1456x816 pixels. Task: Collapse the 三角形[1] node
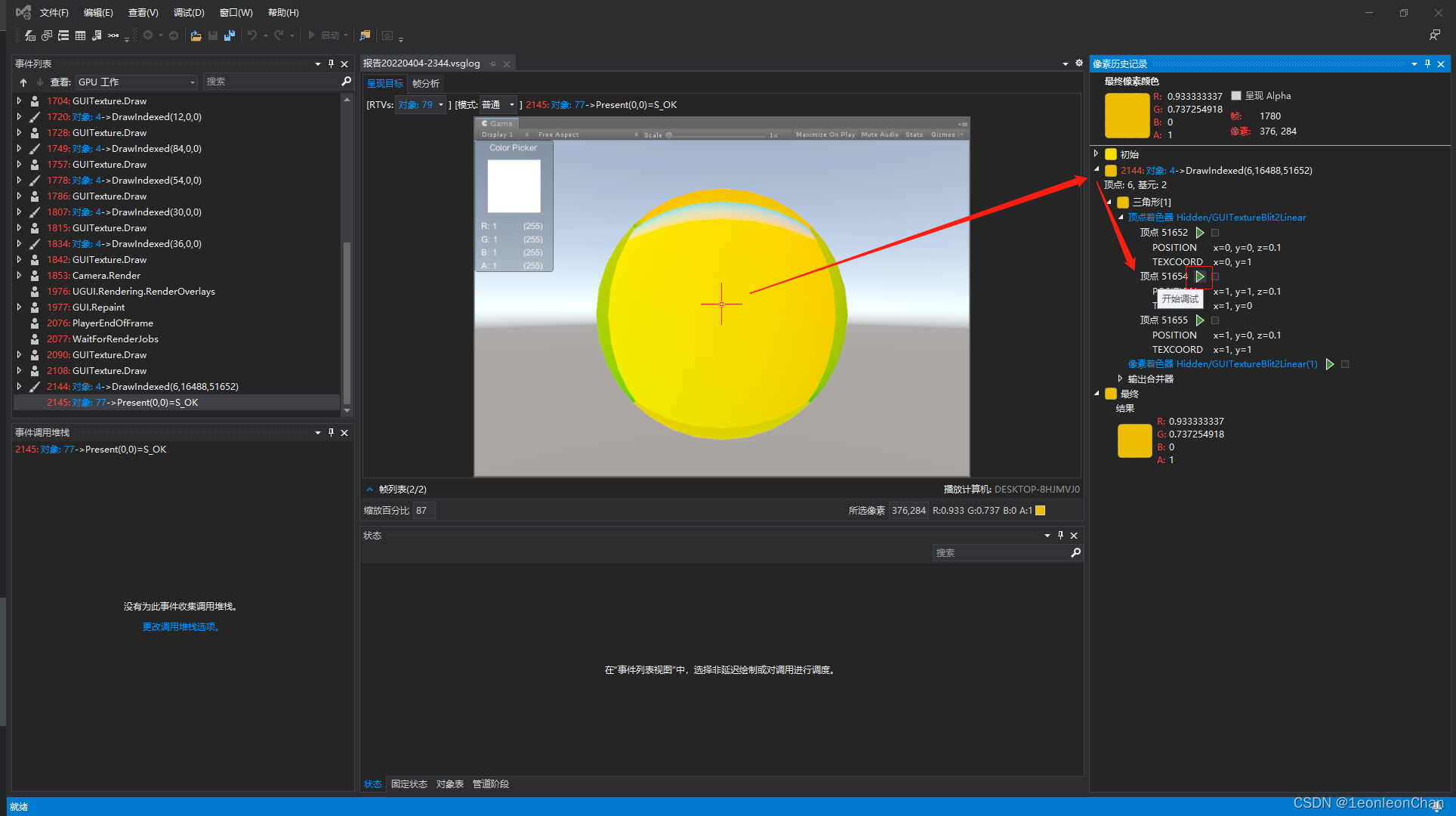pyautogui.click(x=1109, y=202)
